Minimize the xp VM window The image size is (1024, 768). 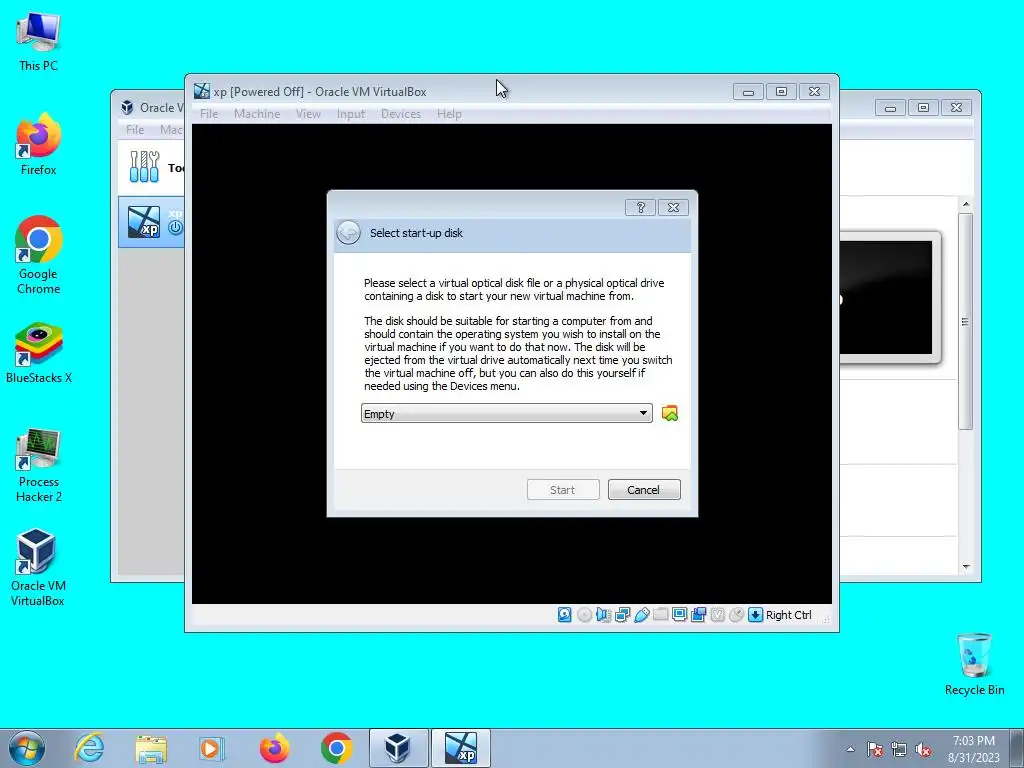click(x=748, y=92)
